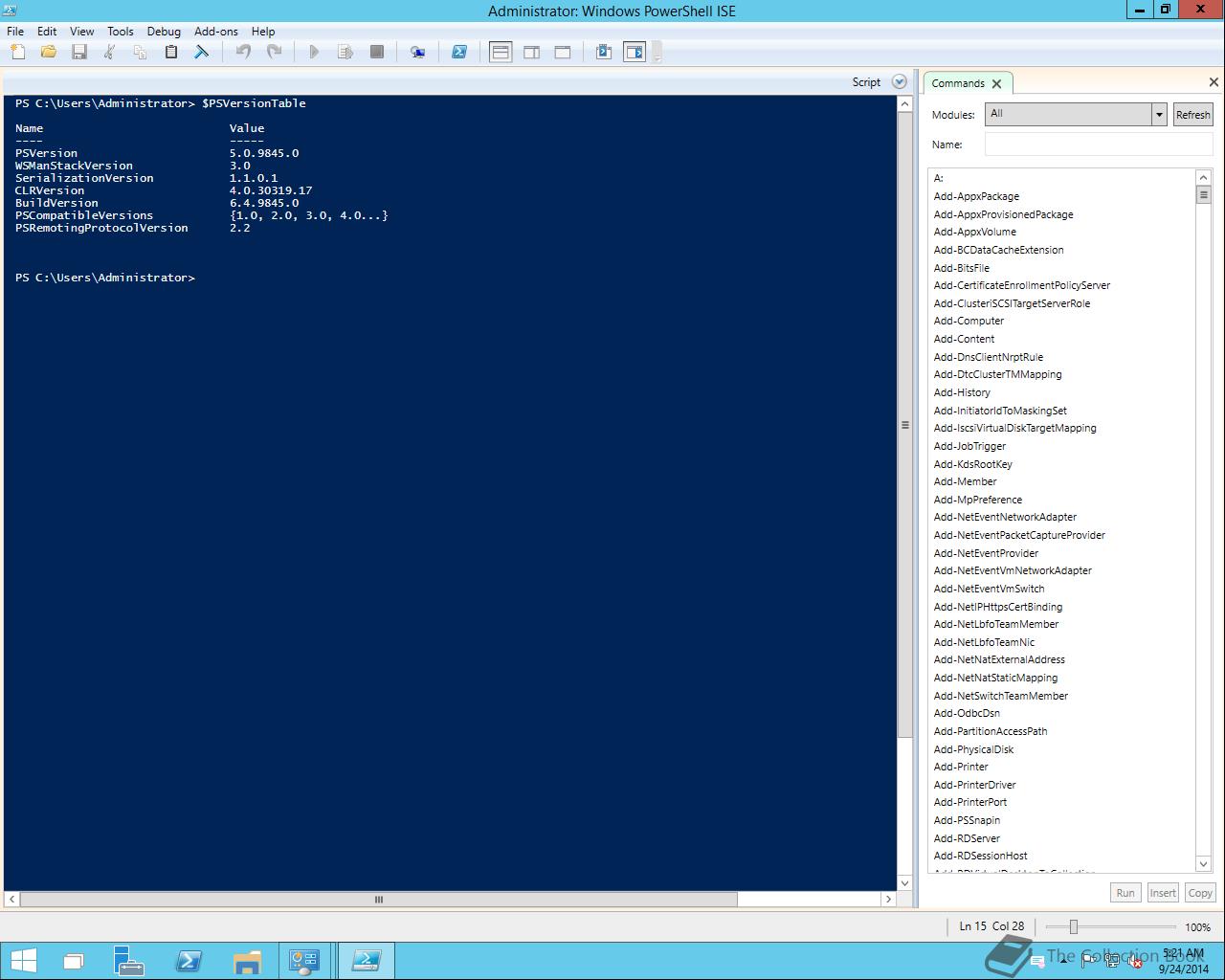Click the New Remote PowerShell Tab icon
Image resolution: width=1225 pixels, height=980 pixels.
[417, 52]
